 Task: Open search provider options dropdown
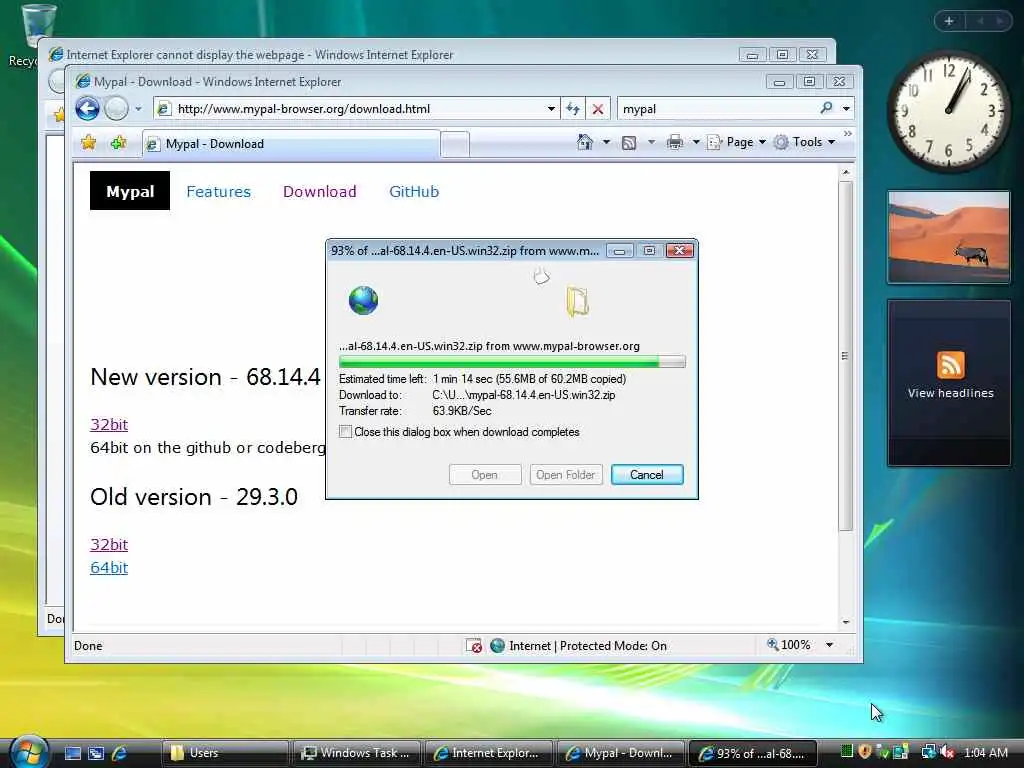(x=846, y=109)
